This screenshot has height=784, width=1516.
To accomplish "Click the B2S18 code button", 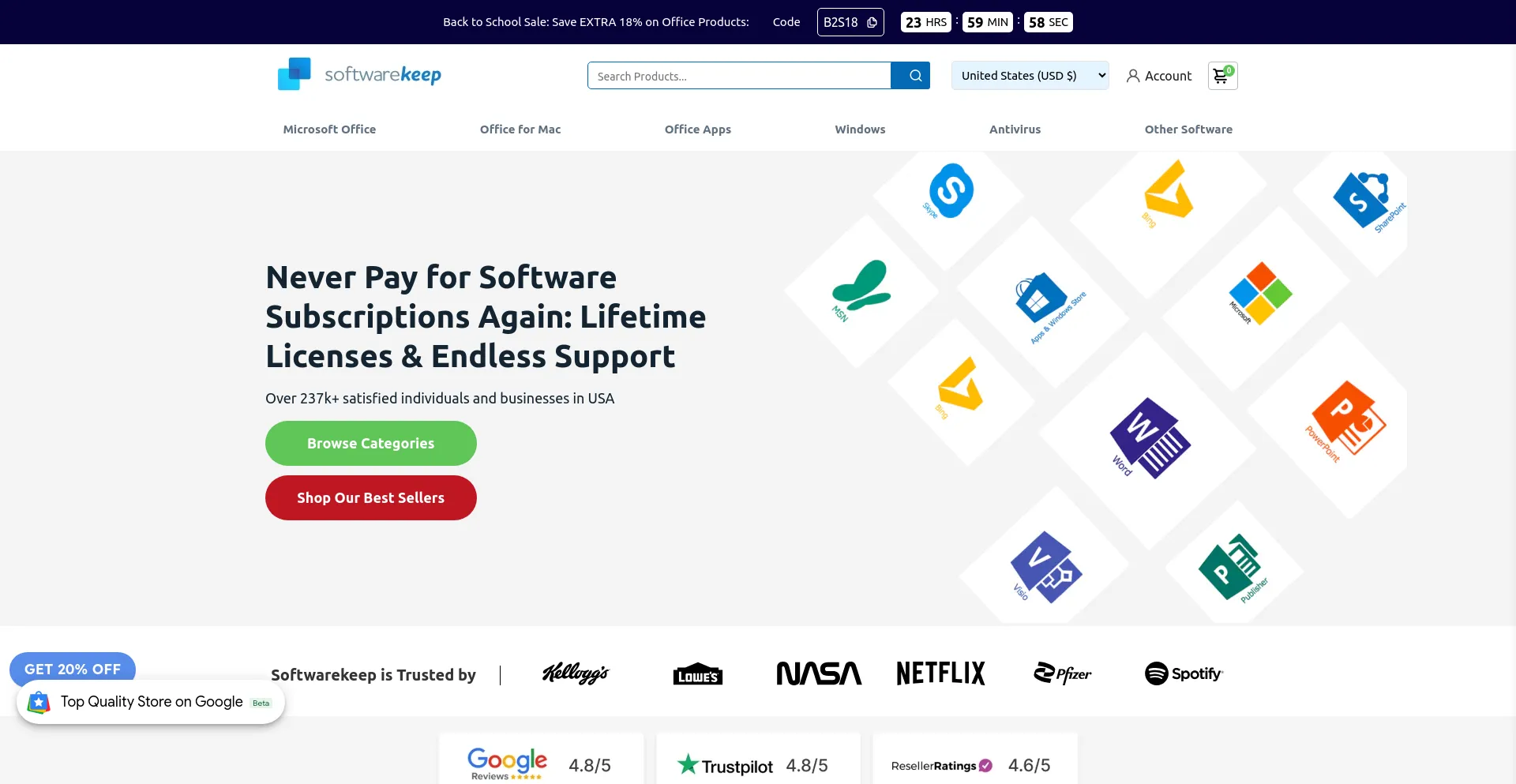I will (x=850, y=22).
